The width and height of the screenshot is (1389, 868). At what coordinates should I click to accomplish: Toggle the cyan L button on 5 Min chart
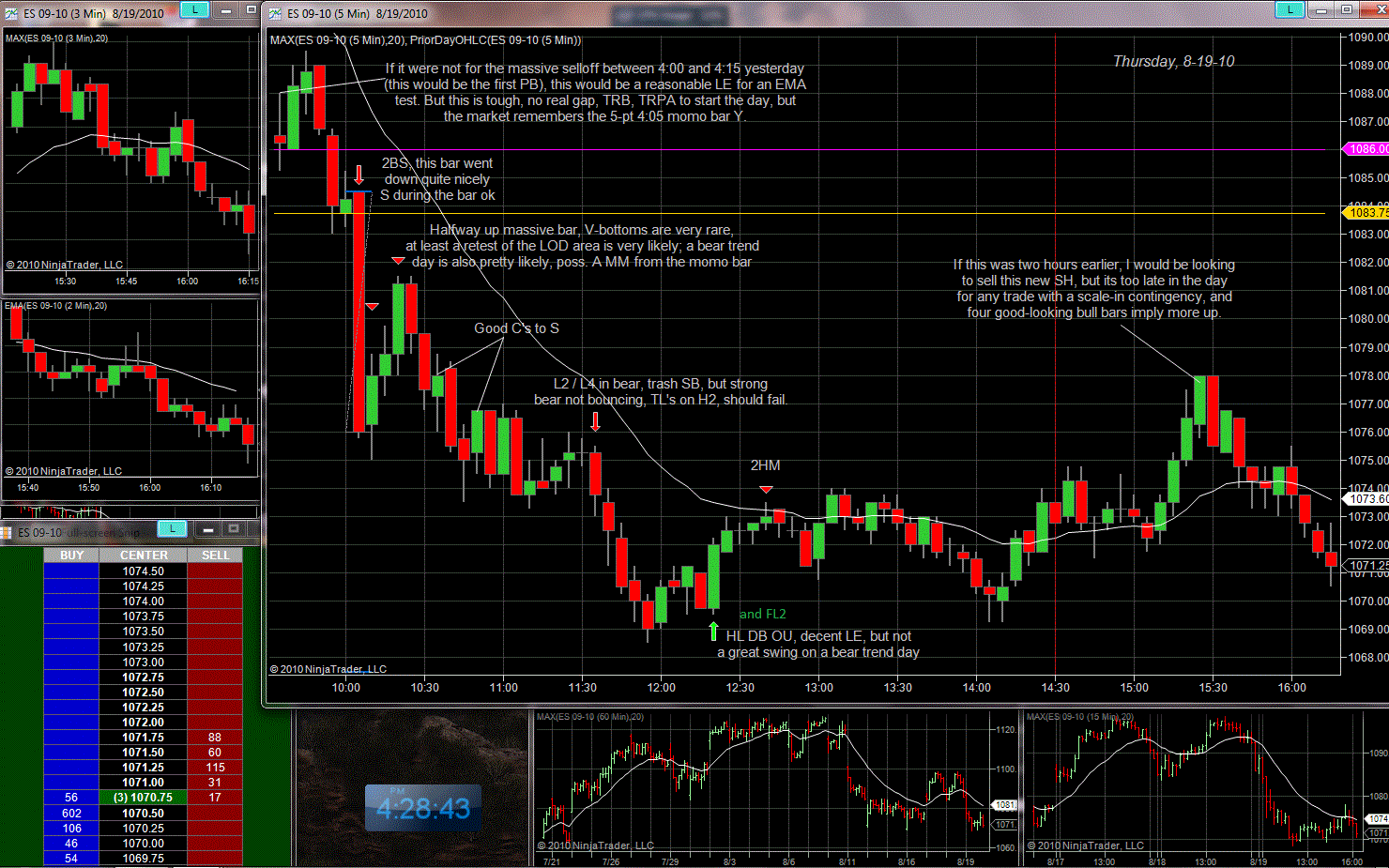tap(1290, 9)
